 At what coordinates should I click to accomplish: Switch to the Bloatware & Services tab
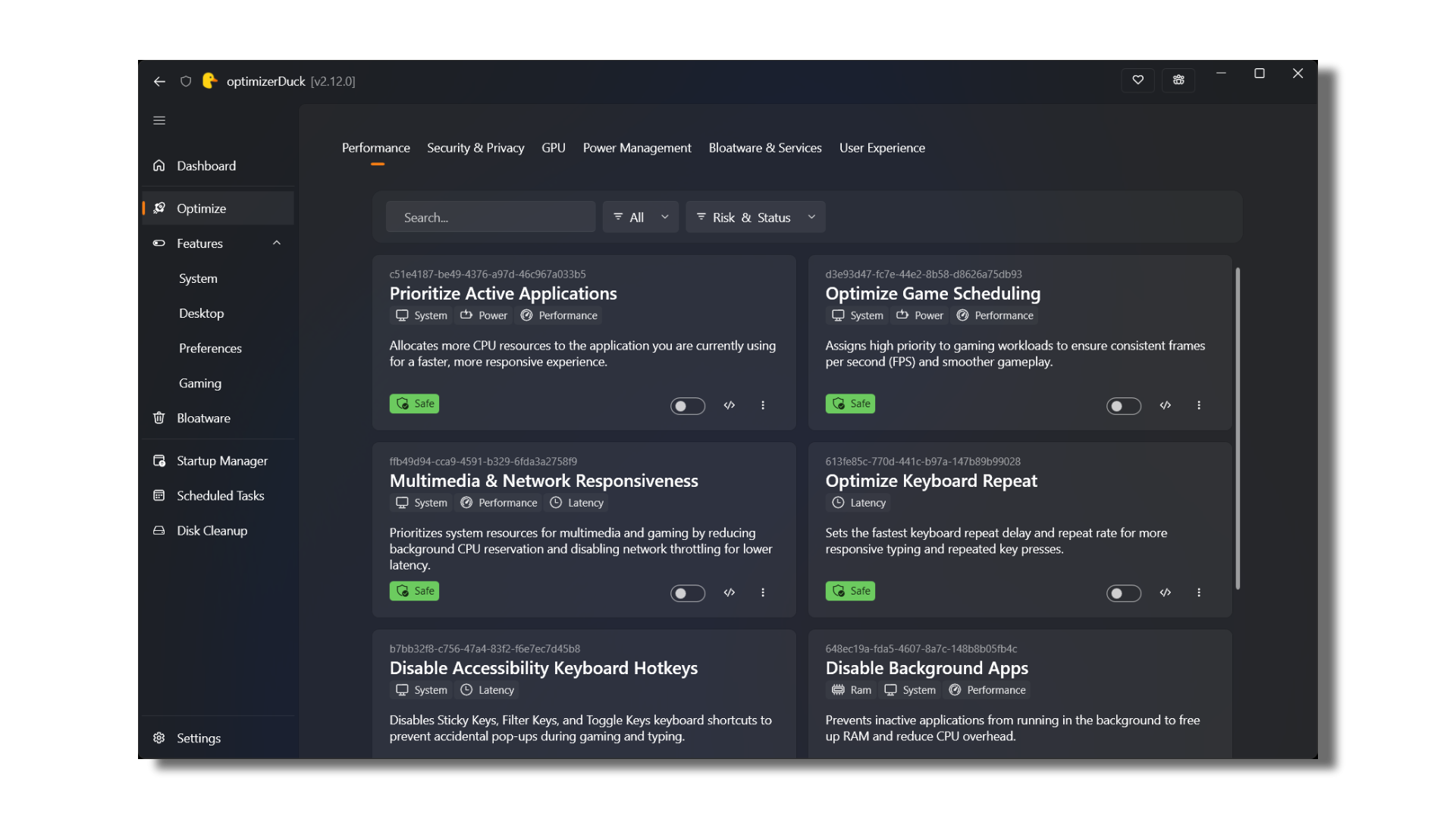(765, 148)
